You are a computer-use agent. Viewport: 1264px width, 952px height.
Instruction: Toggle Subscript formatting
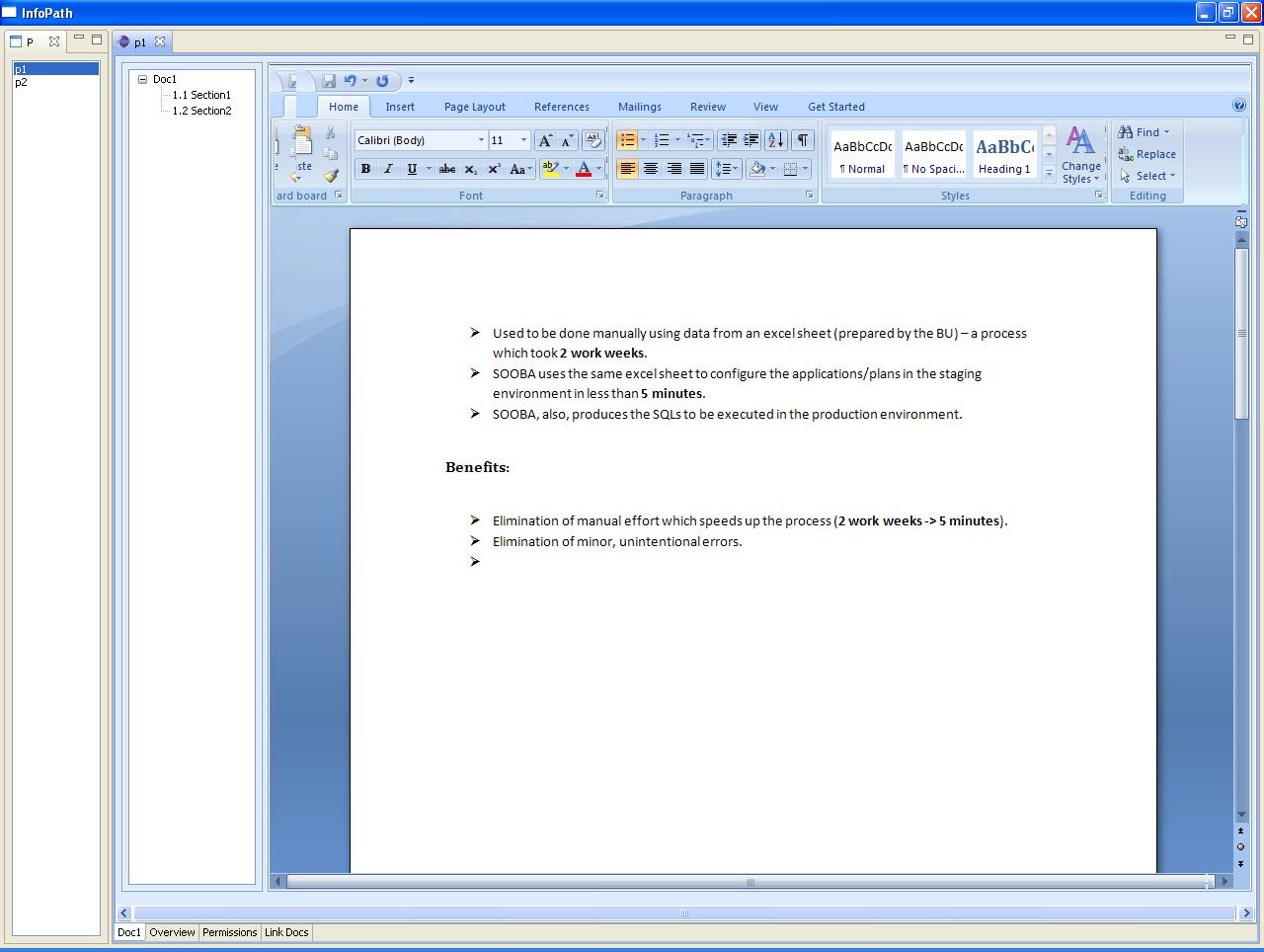[471, 169]
